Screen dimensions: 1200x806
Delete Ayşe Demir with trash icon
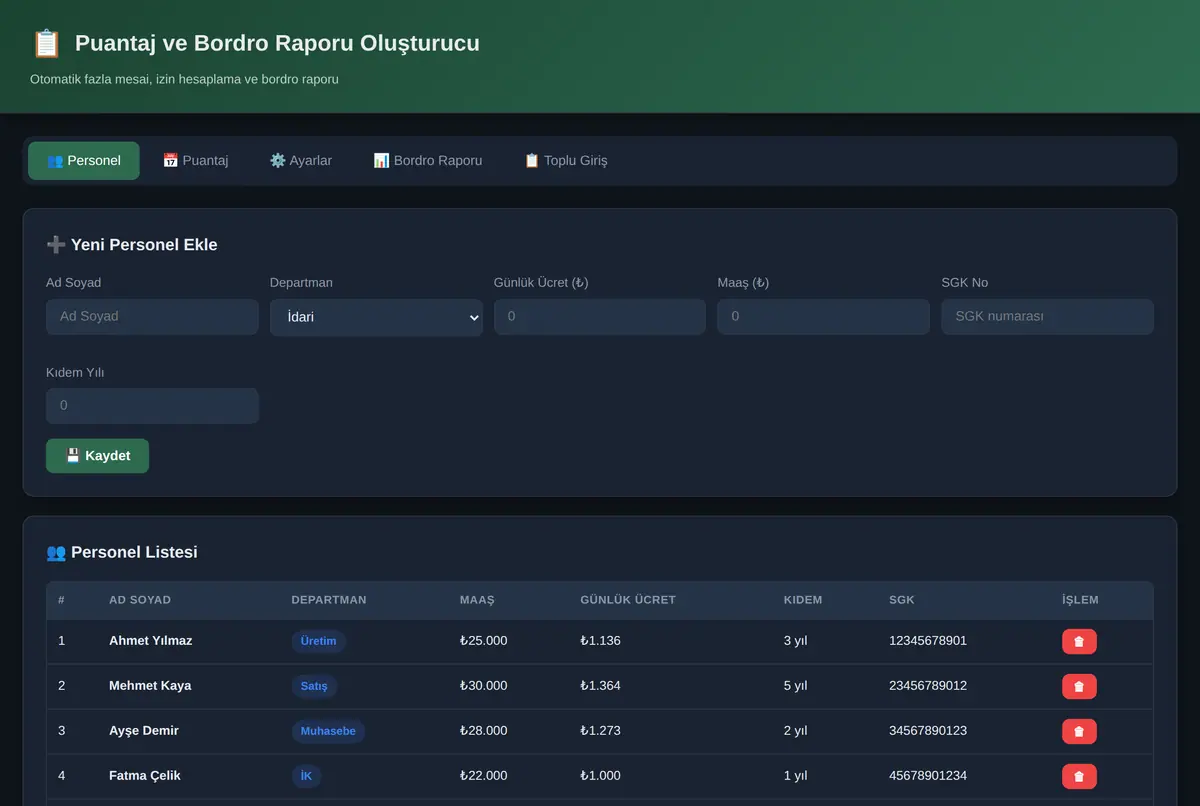click(x=1079, y=731)
